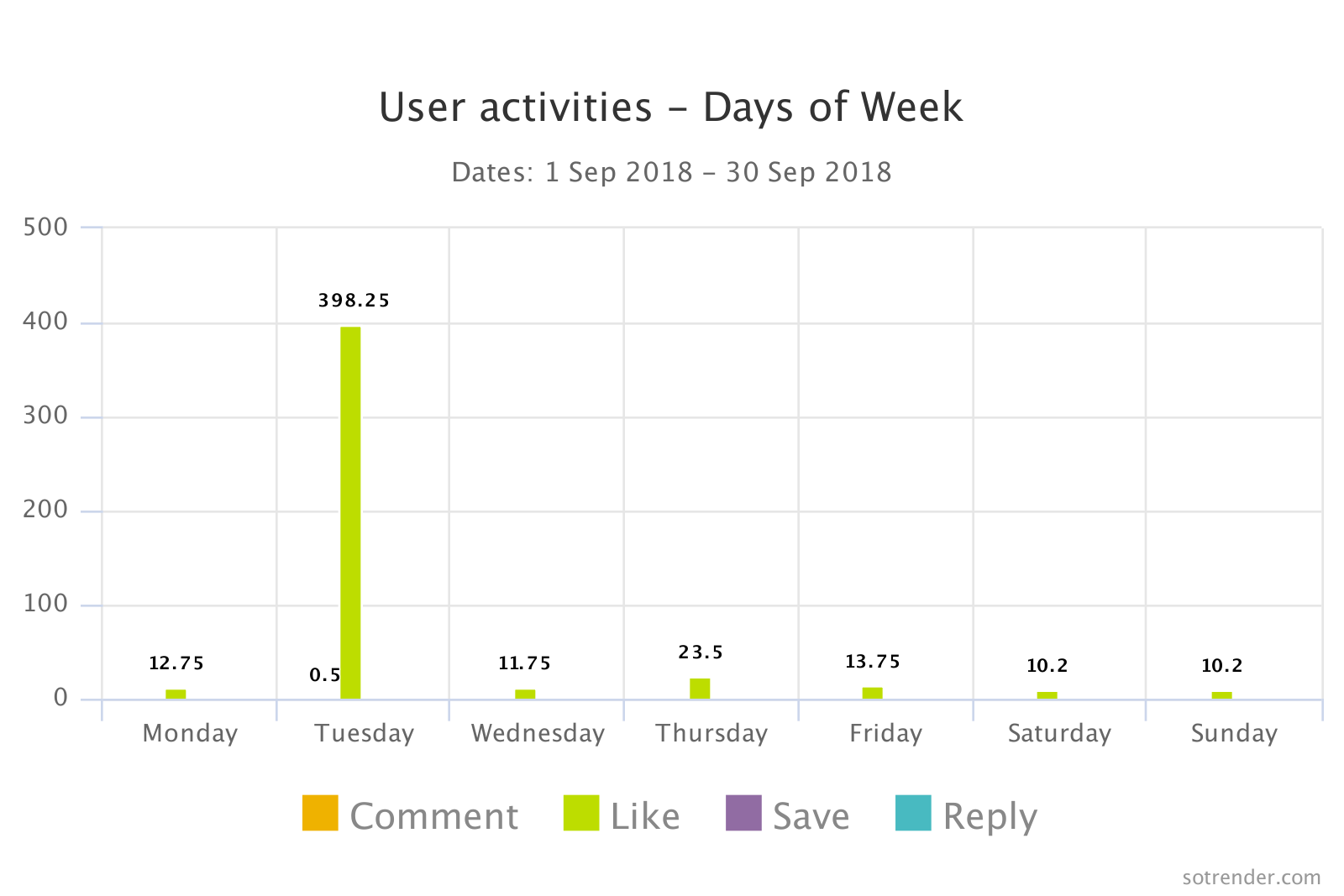Click the Save legend label

[811, 816]
